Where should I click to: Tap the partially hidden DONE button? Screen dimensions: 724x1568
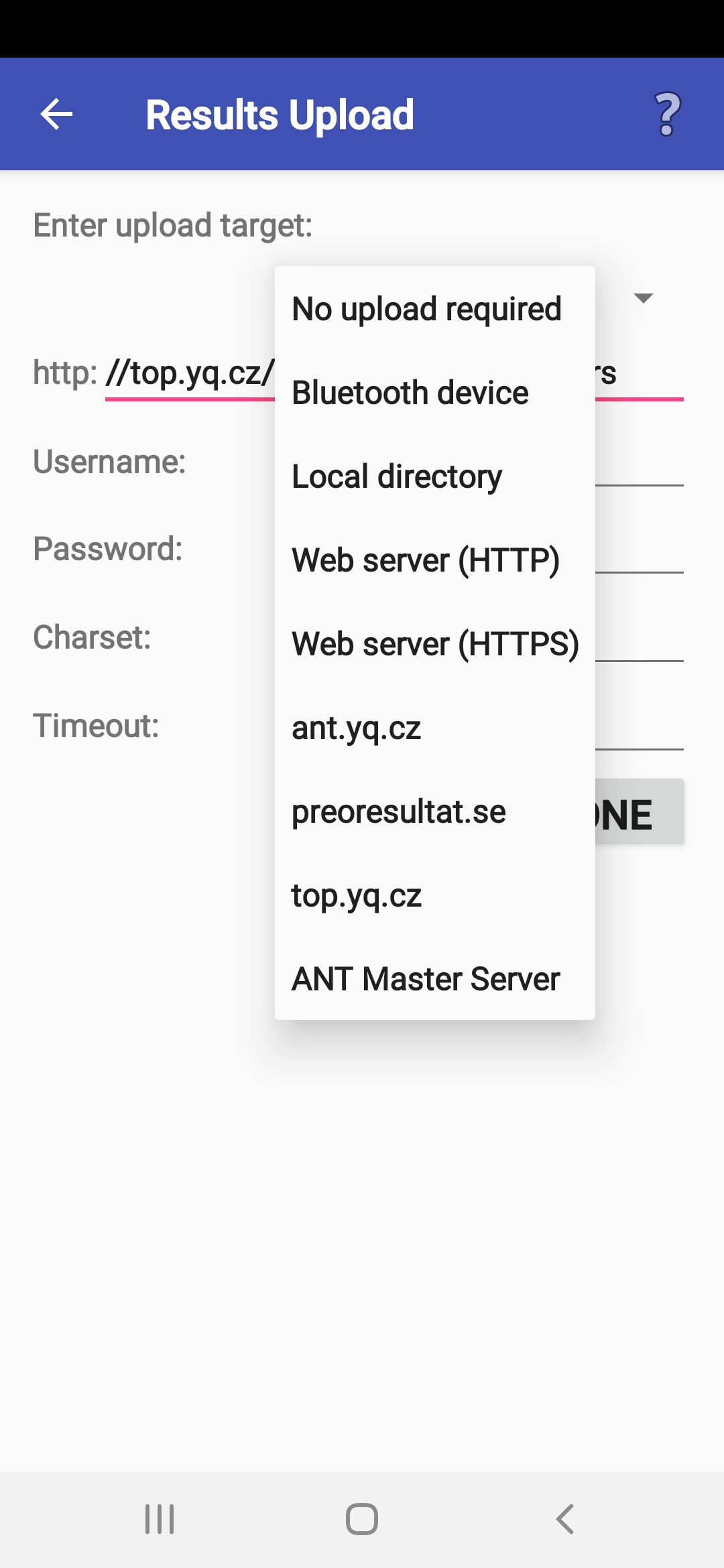pos(639,811)
